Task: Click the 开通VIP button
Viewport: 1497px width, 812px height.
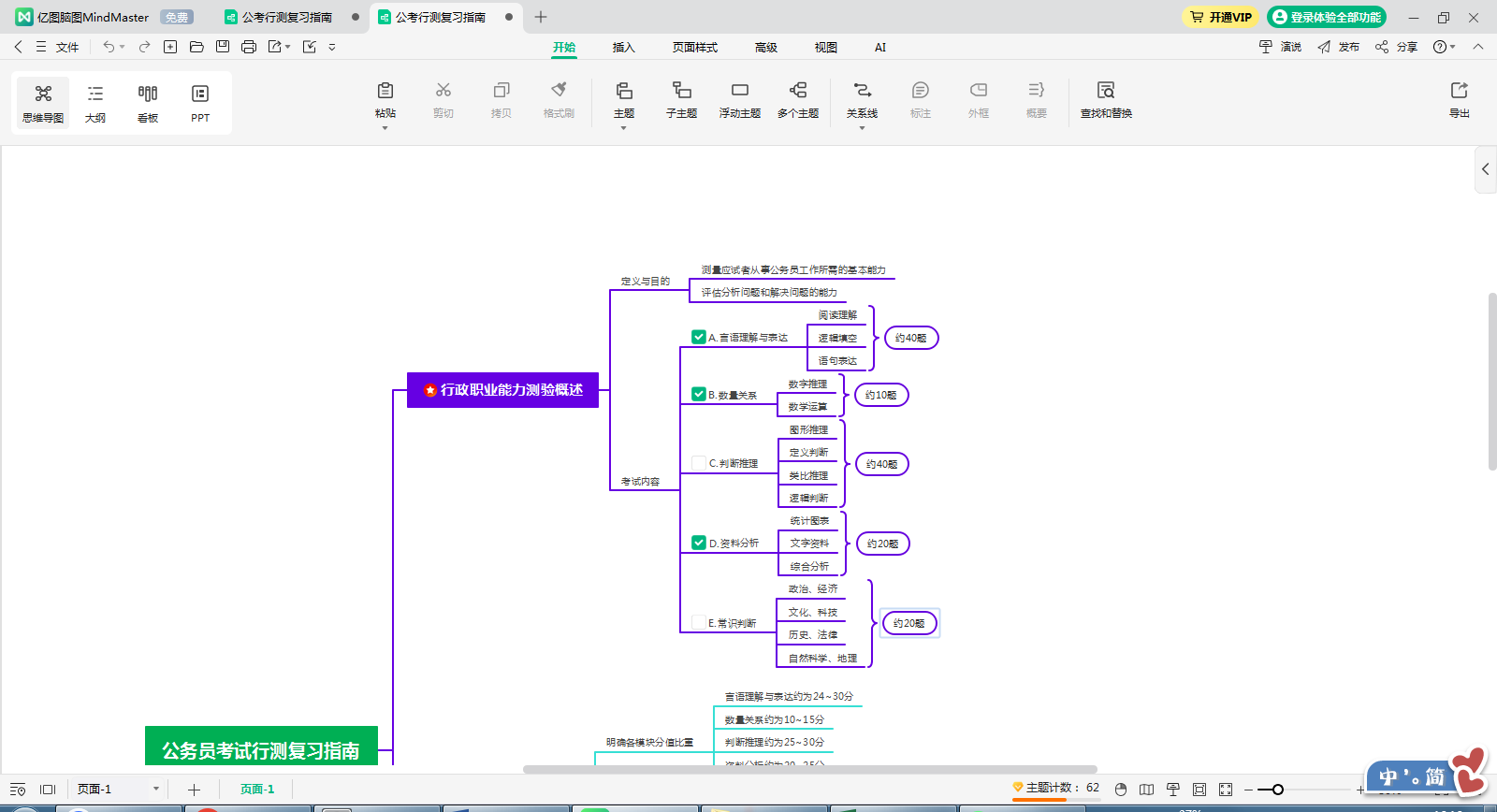Action: click(1221, 17)
